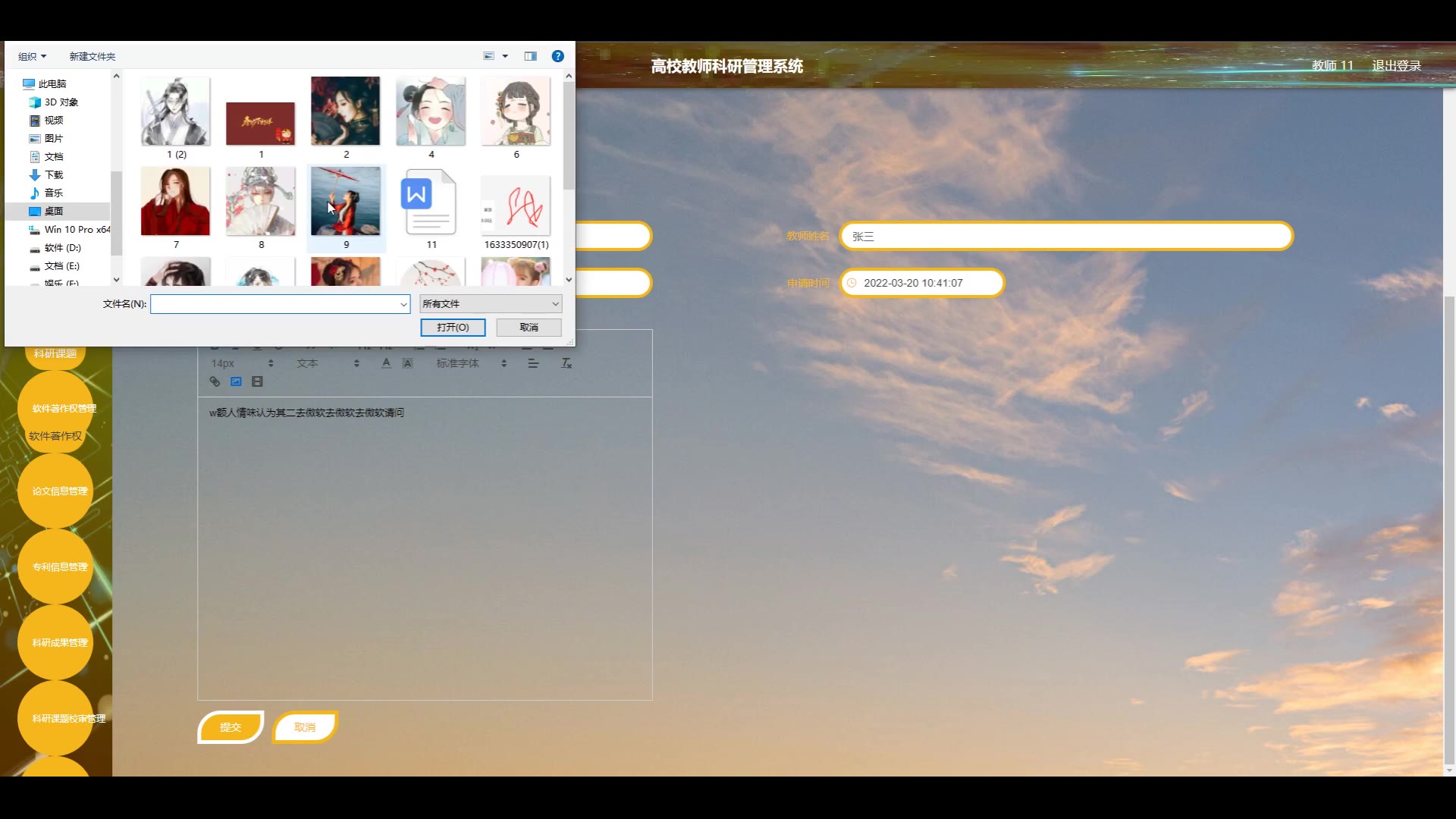Image resolution: width=1456 pixels, height=819 pixels.
Task: Click the 打开(O) open button
Action: (453, 327)
